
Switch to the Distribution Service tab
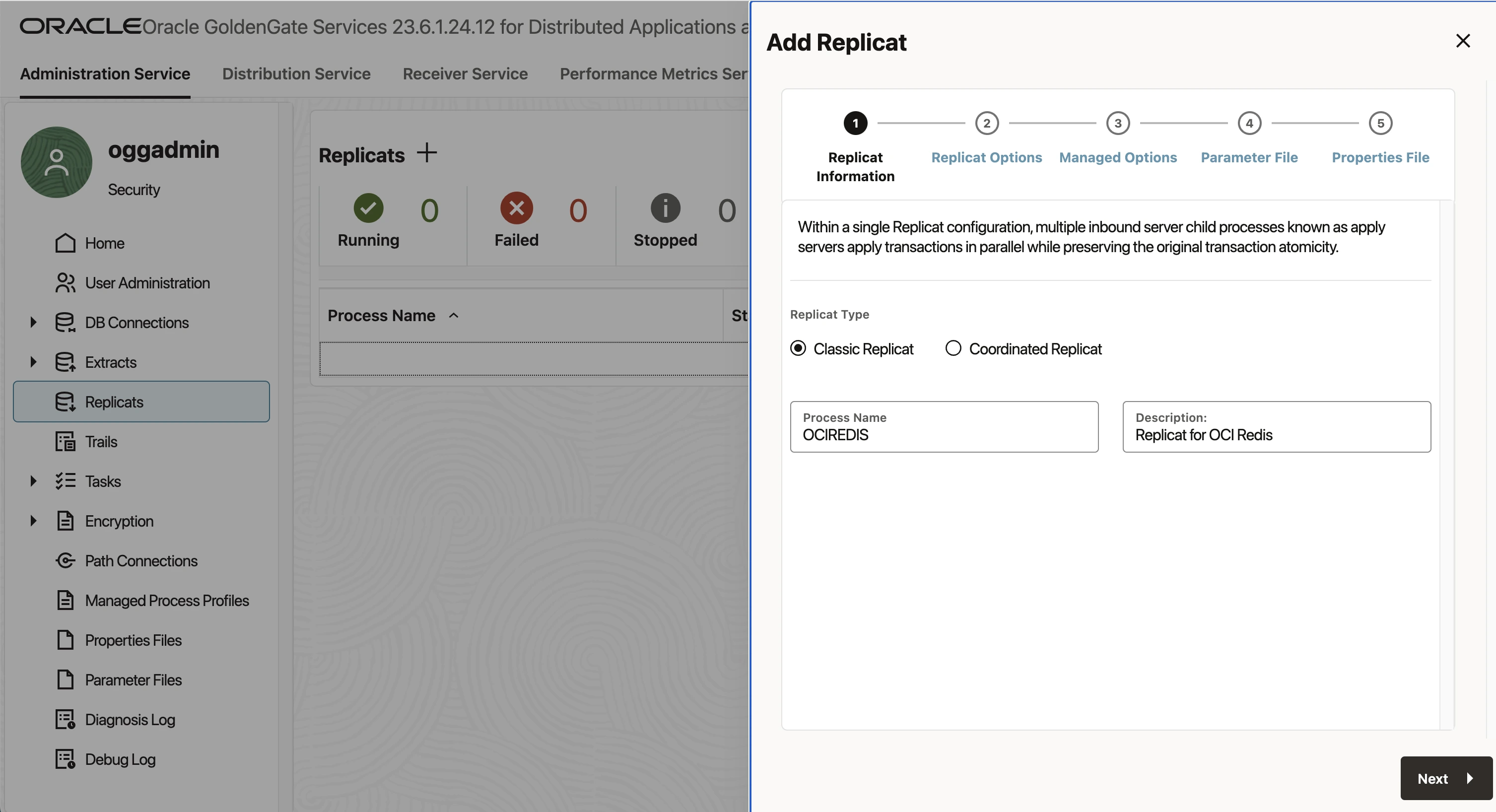pyautogui.click(x=296, y=74)
